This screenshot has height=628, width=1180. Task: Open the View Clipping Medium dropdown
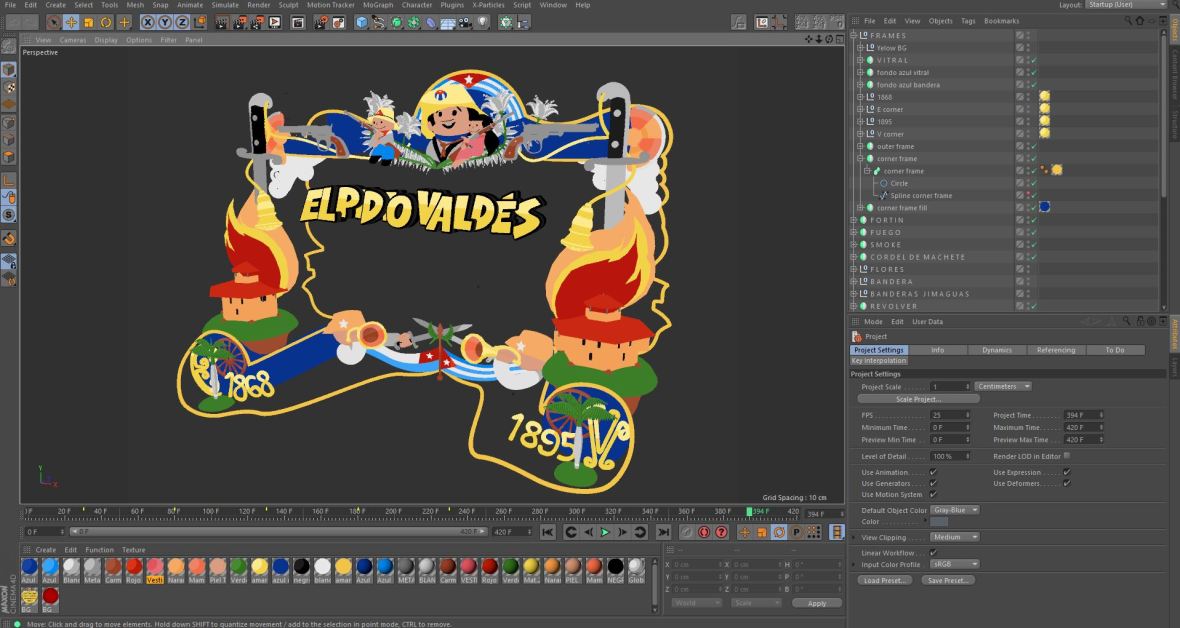pyautogui.click(x=954, y=537)
